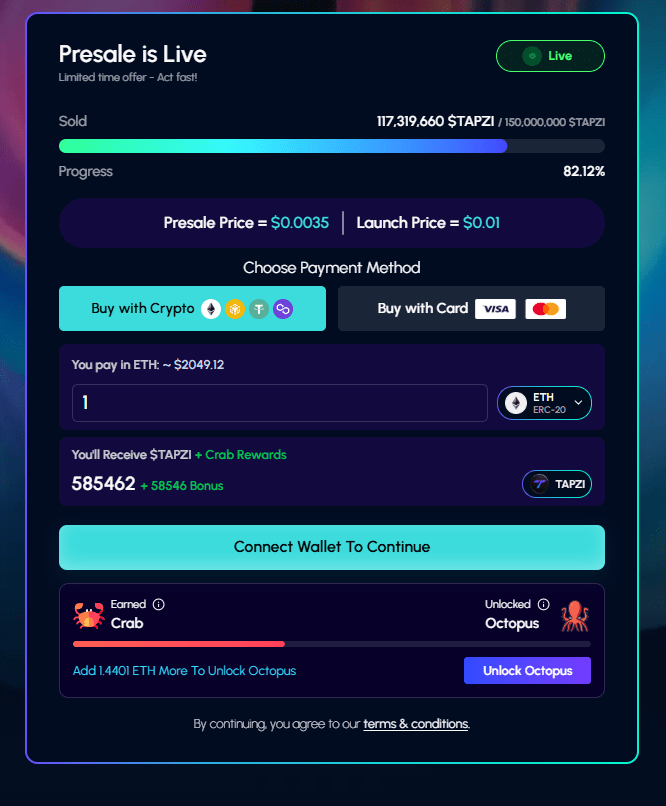Click the Mastercard logo
The width and height of the screenshot is (666, 806).
[x=545, y=309]
